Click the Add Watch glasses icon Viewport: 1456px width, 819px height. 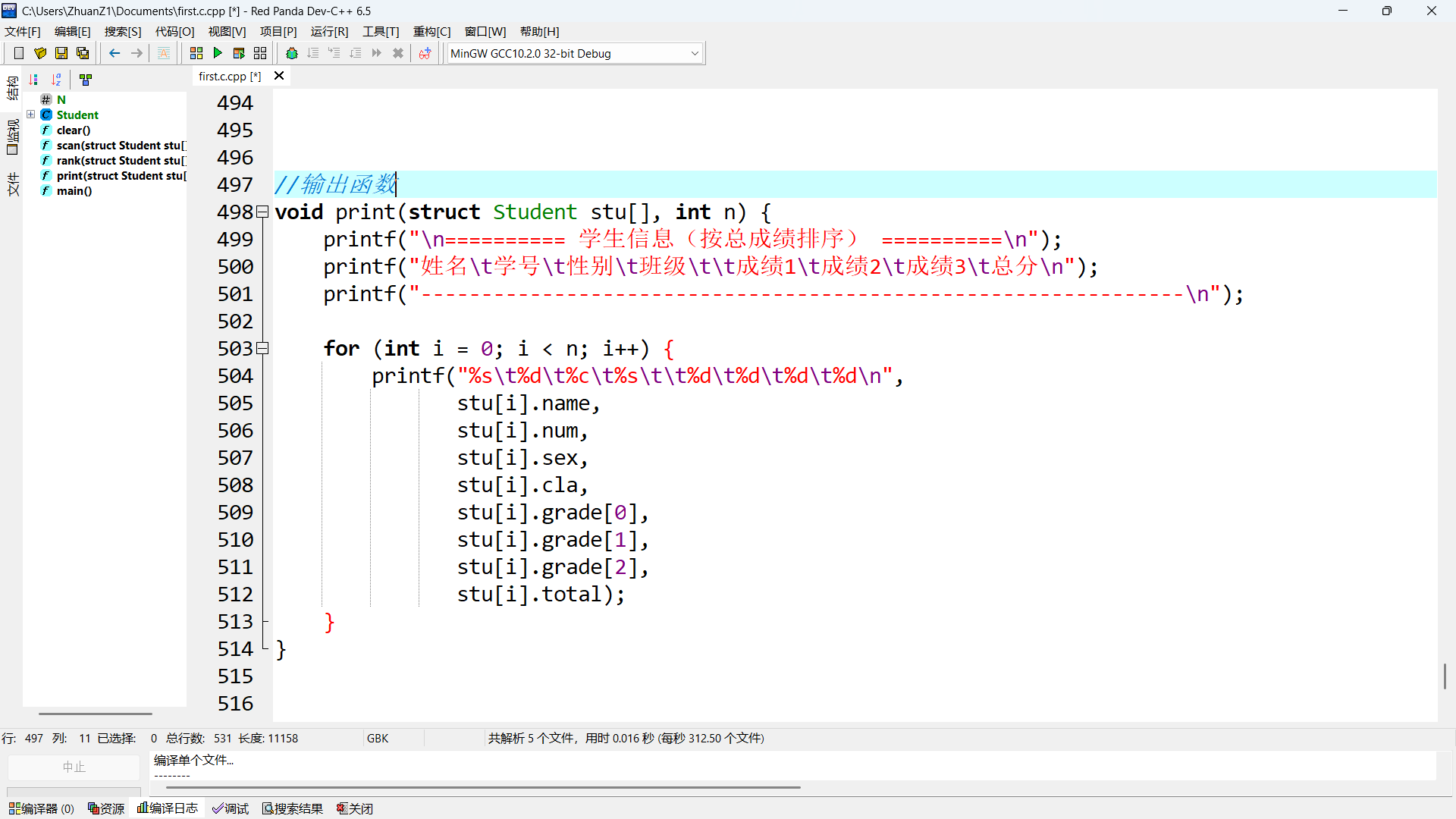pyautogui.click(x=425, y=53)
